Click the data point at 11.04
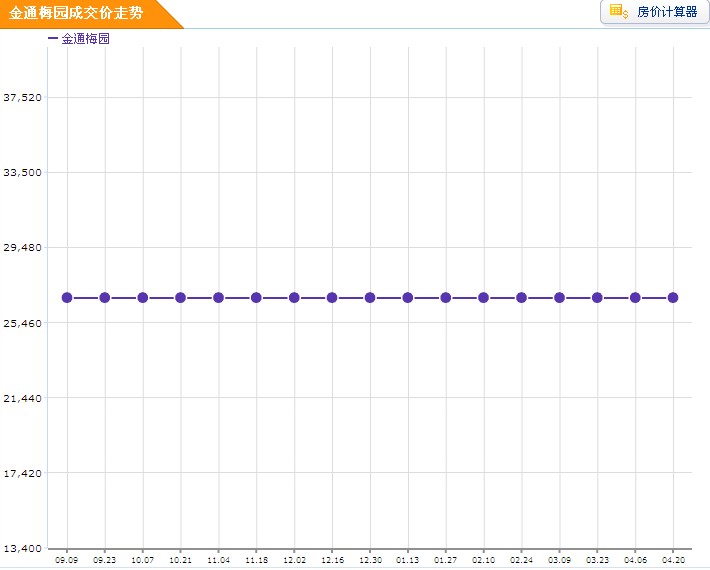 218,297
